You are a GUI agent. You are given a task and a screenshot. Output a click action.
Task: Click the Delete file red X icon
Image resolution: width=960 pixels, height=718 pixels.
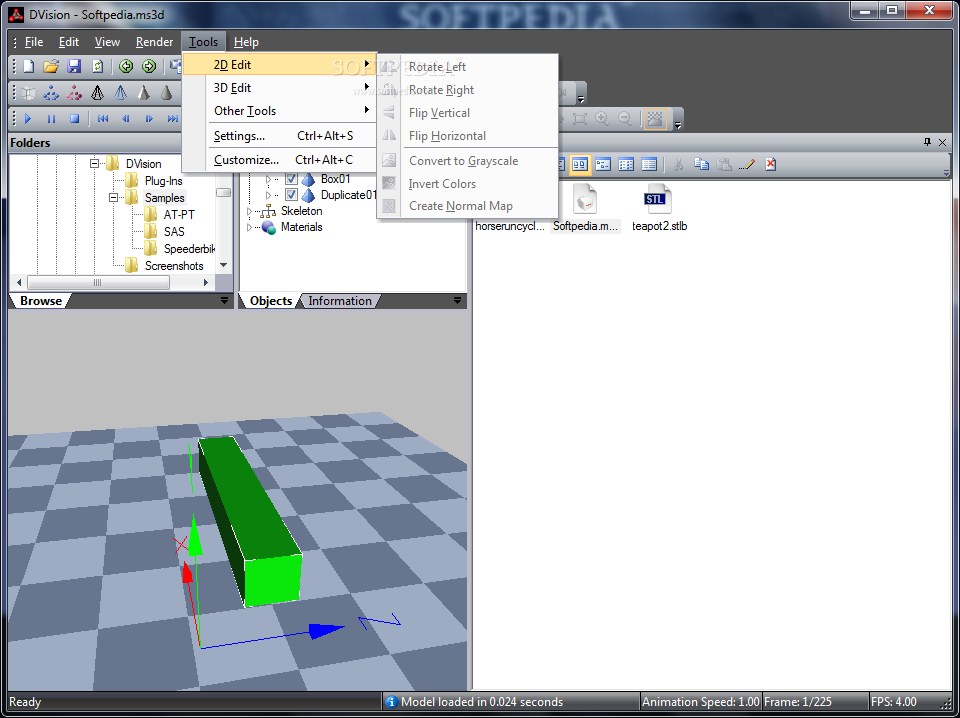770,164
